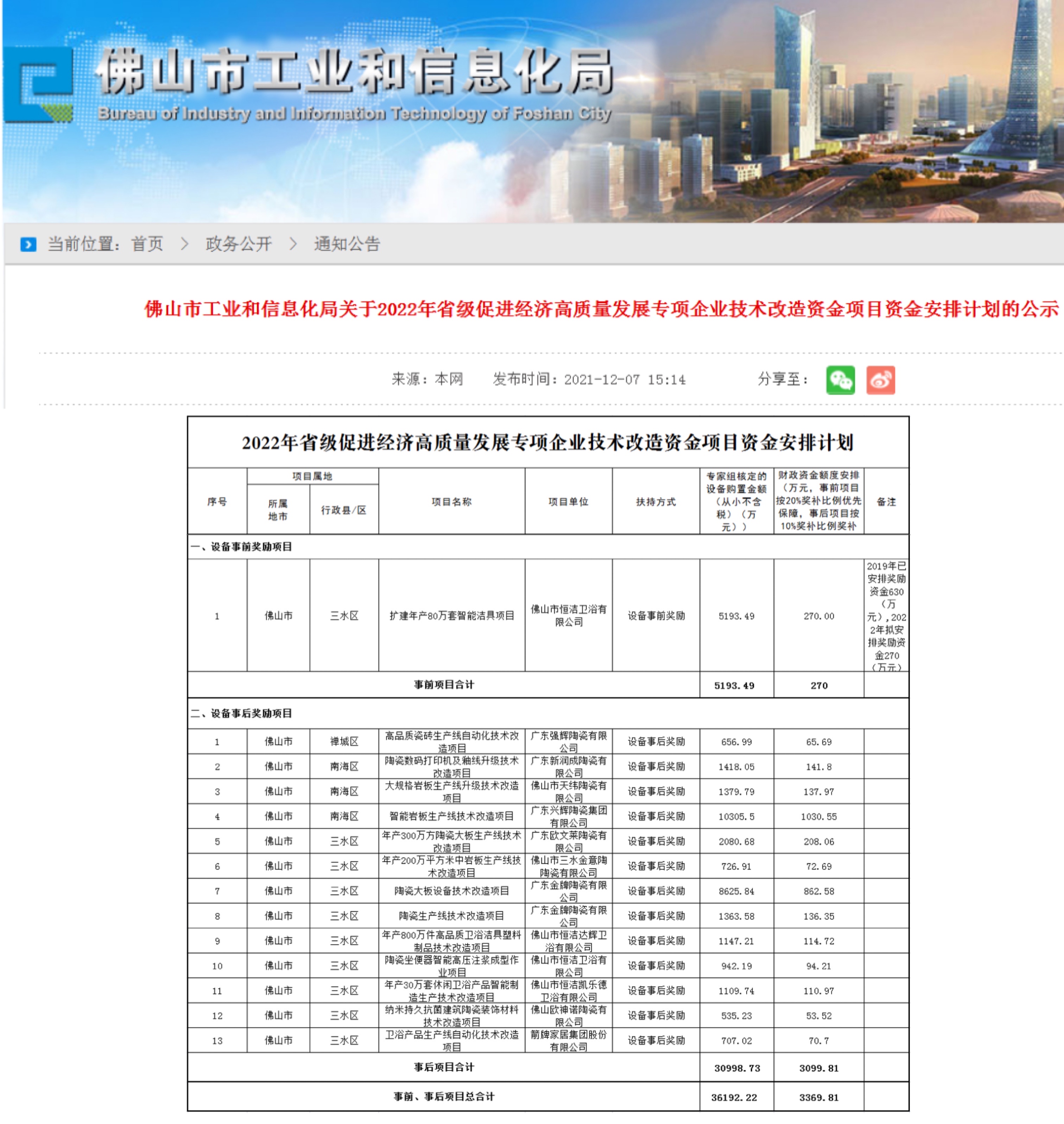Click the 佛山市工业和信息化局 banner title
Image resolution: width=1064 pixels, height=1124 pixels.
pyautogui.click(x=355, y=71)
